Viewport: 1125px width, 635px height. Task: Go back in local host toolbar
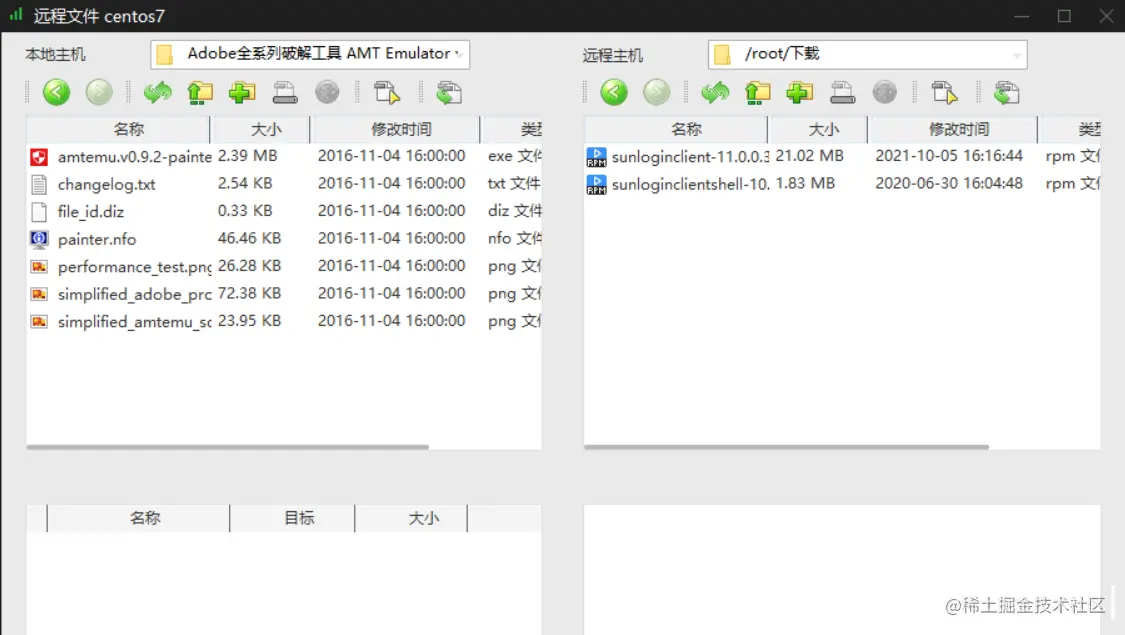(57, 92)
